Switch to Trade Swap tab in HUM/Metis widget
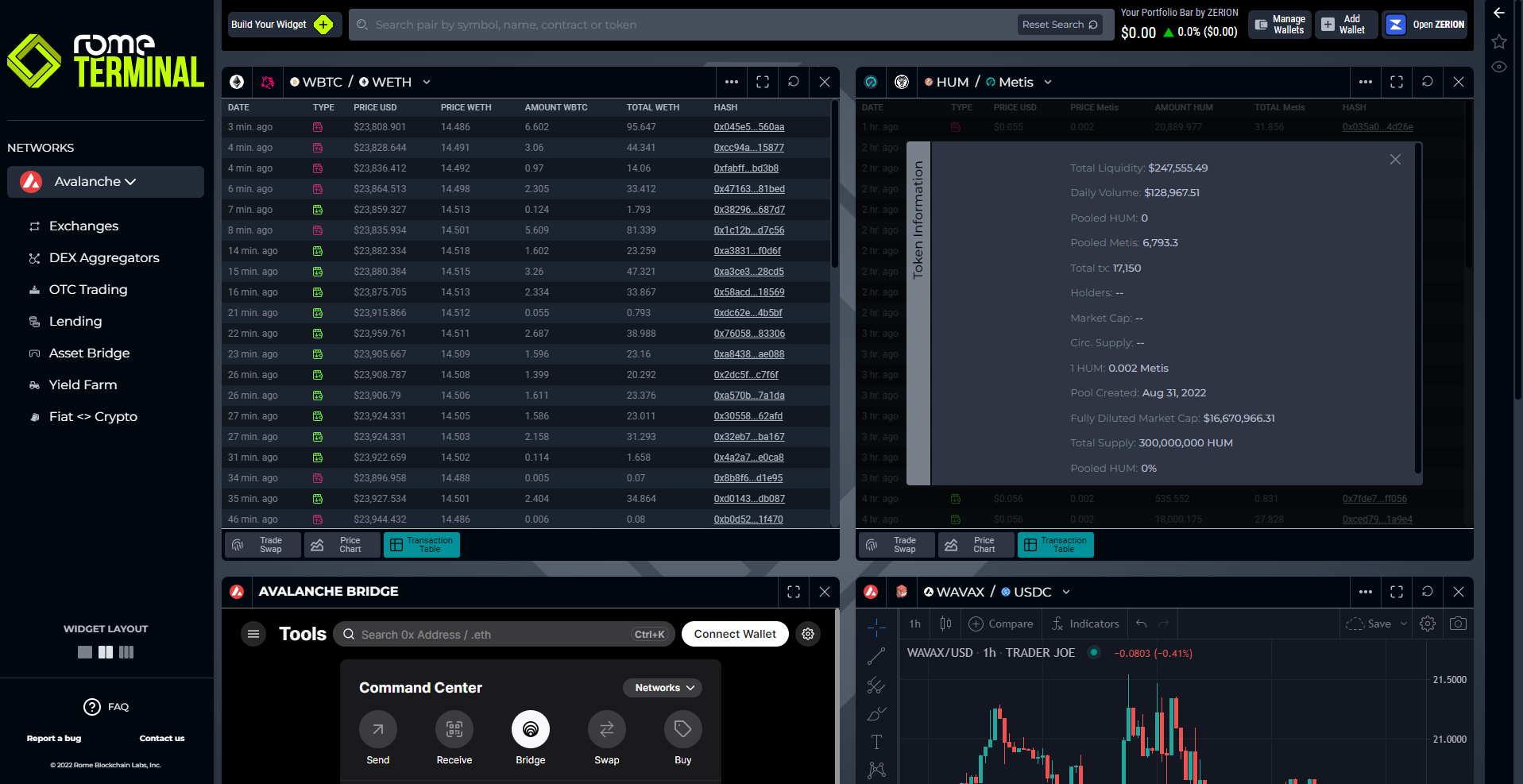Screen dimensions: 1523x784 point(897,545)
